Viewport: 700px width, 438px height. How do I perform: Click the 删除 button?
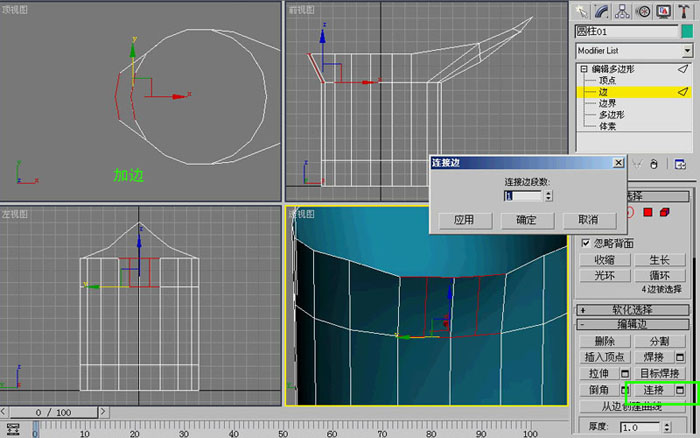tap(604, 342)
